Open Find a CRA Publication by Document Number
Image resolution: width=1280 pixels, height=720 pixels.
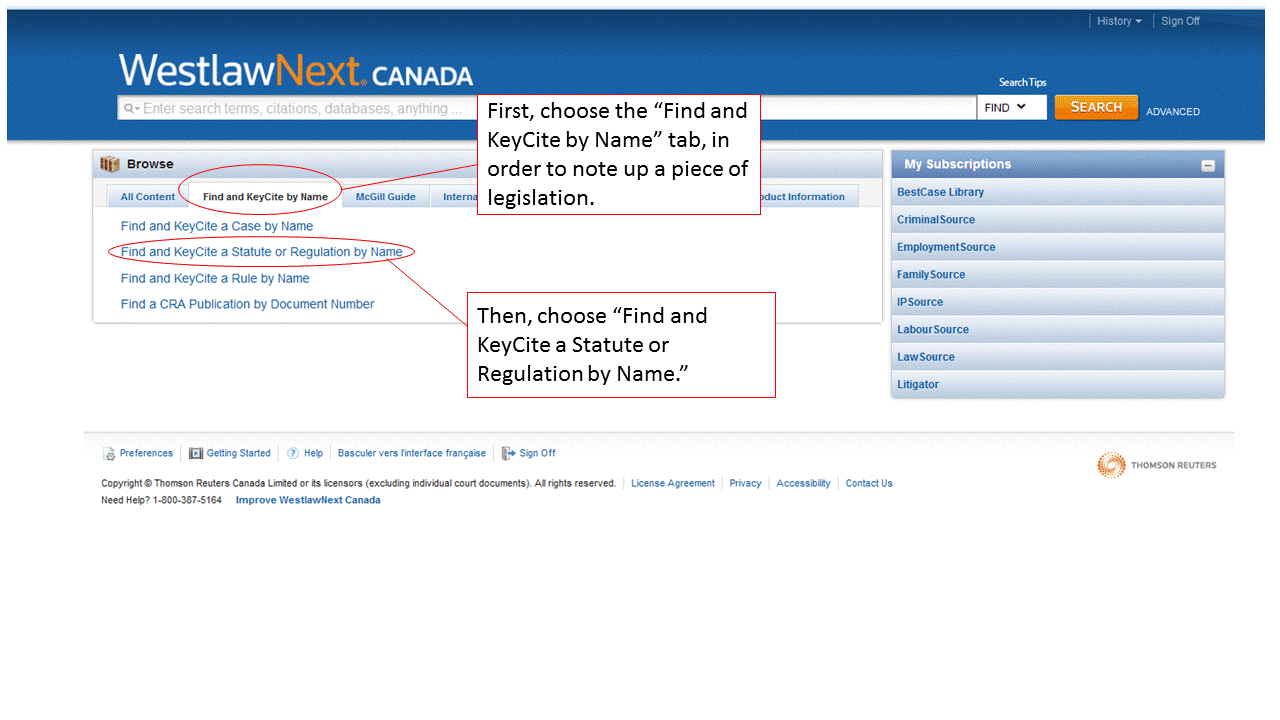[x=247, y=304]
